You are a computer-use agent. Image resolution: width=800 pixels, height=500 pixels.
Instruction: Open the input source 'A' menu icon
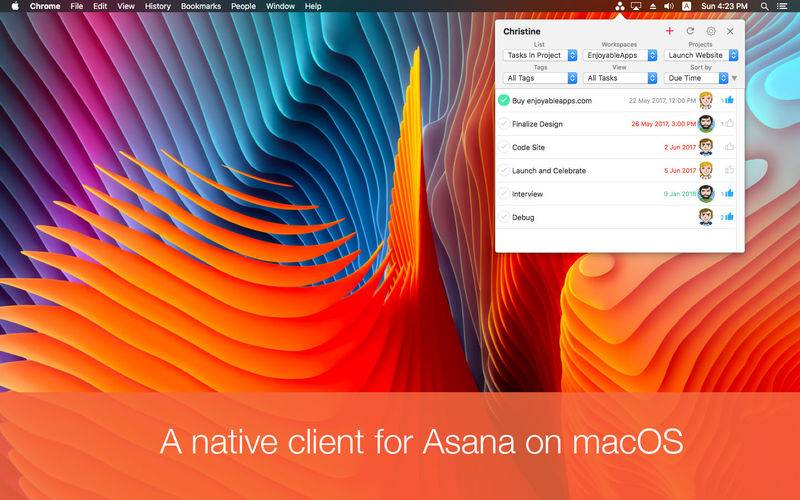[x=687, y=6]
